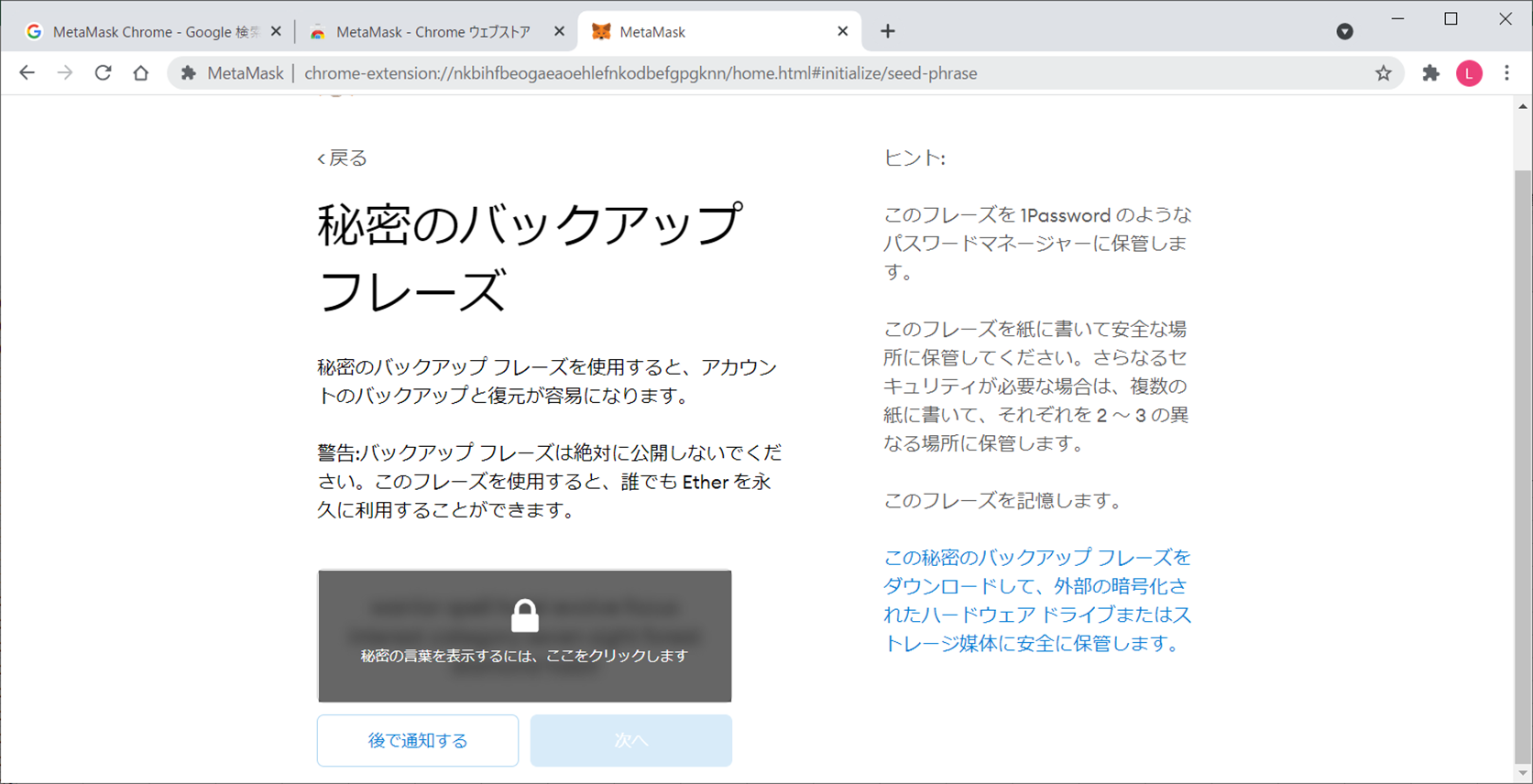Click the 戻る back link
1533x784 pixels.
[x=342, y=158]
